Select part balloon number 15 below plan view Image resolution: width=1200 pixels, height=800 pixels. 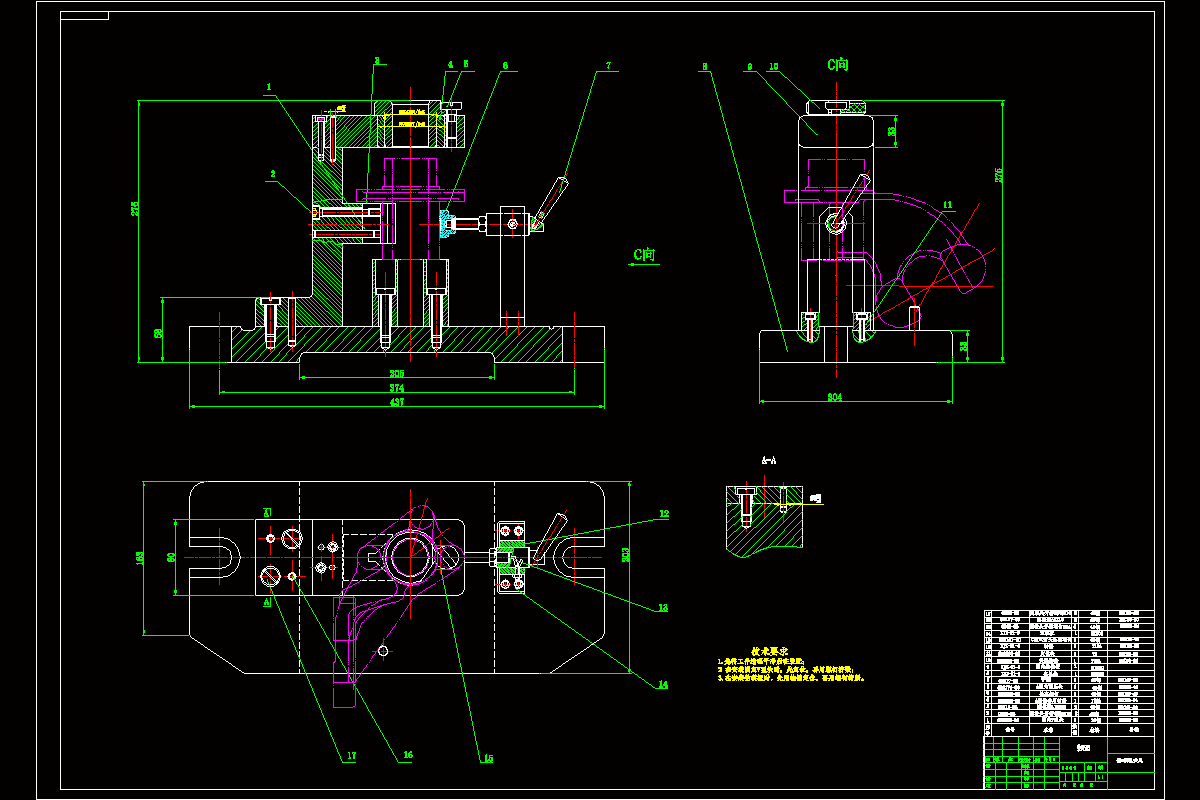point(487,758)
